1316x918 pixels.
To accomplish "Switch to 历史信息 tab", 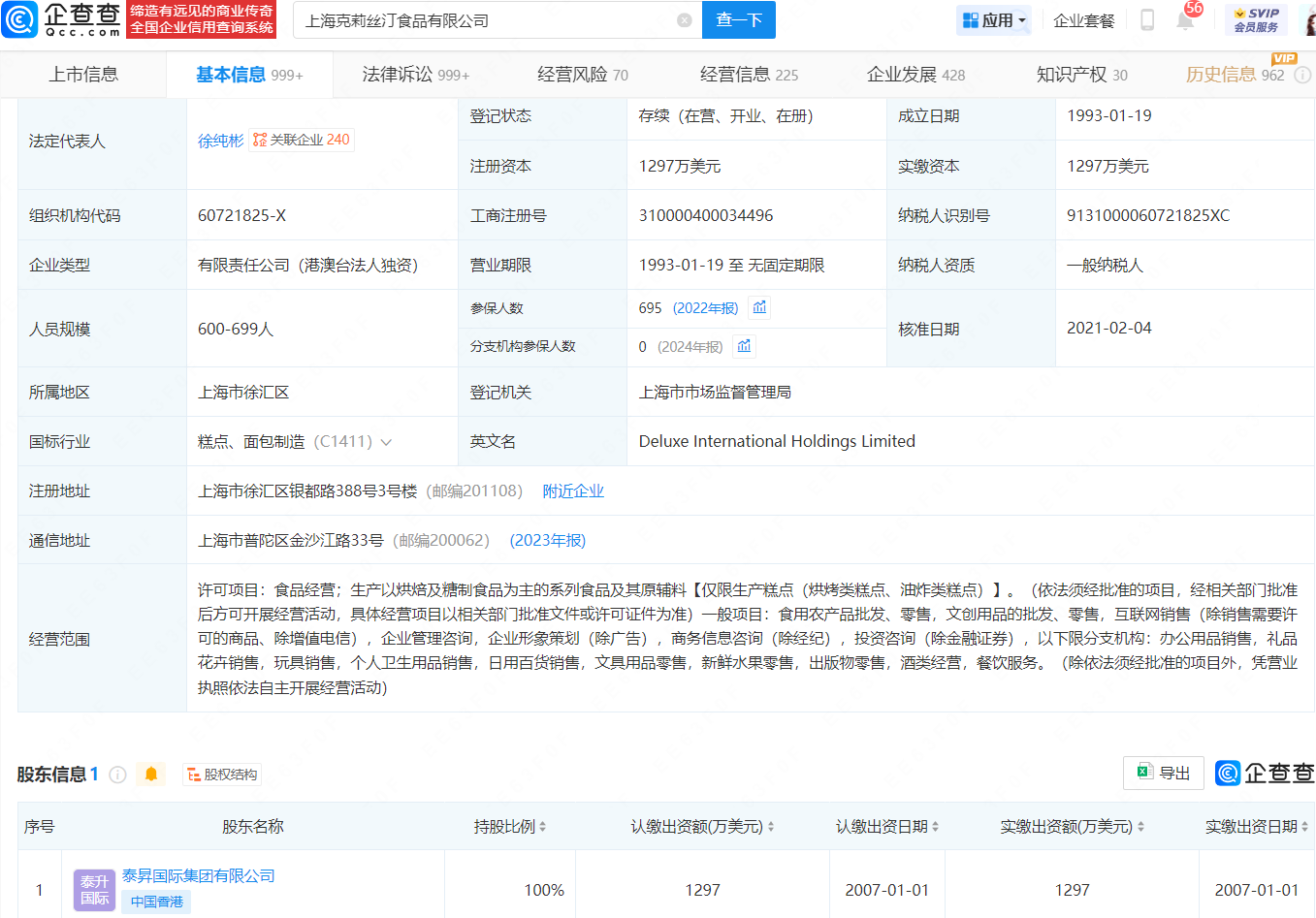I will [1235, 75].
